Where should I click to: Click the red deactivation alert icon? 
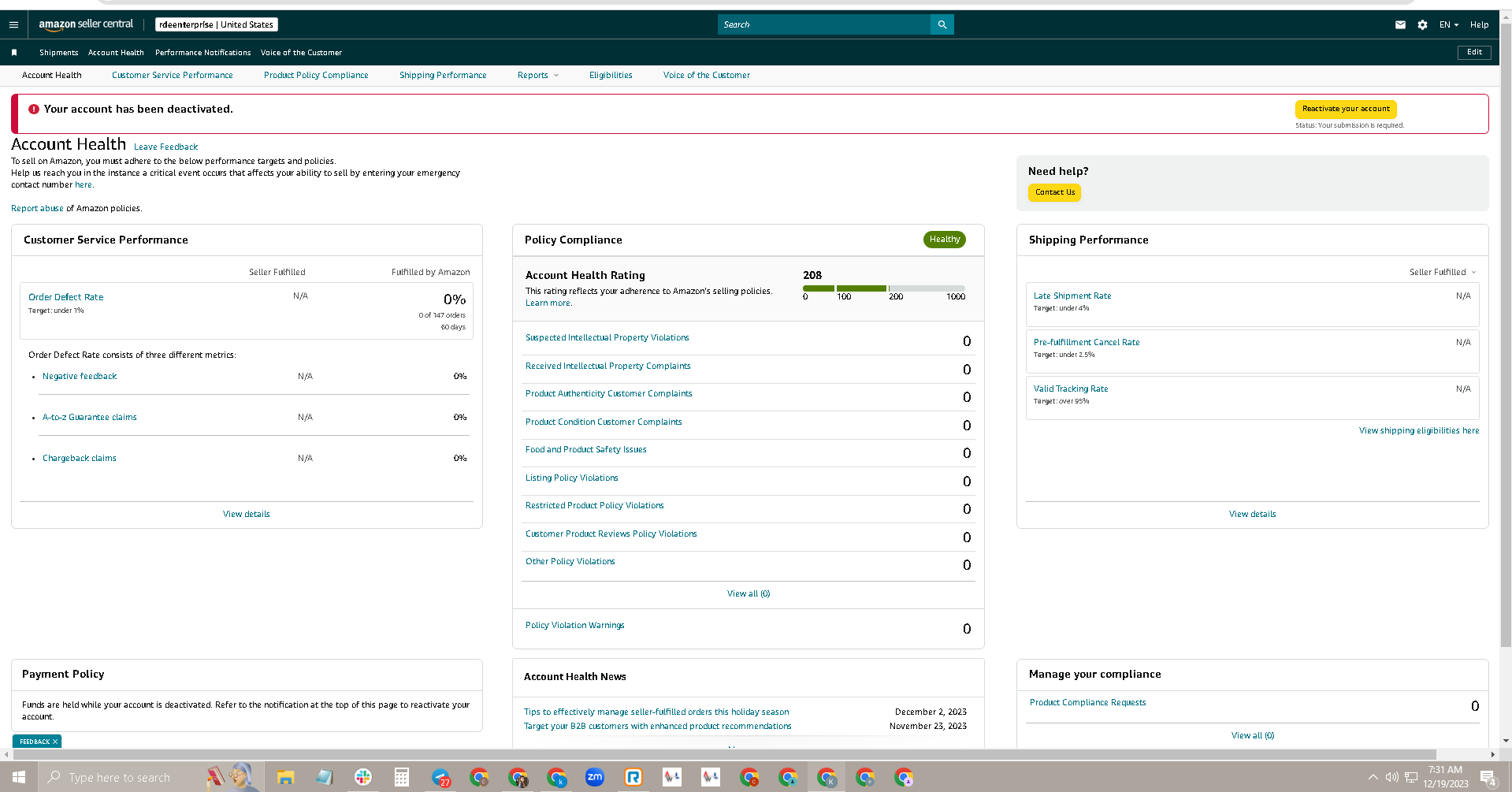(34, 110)
